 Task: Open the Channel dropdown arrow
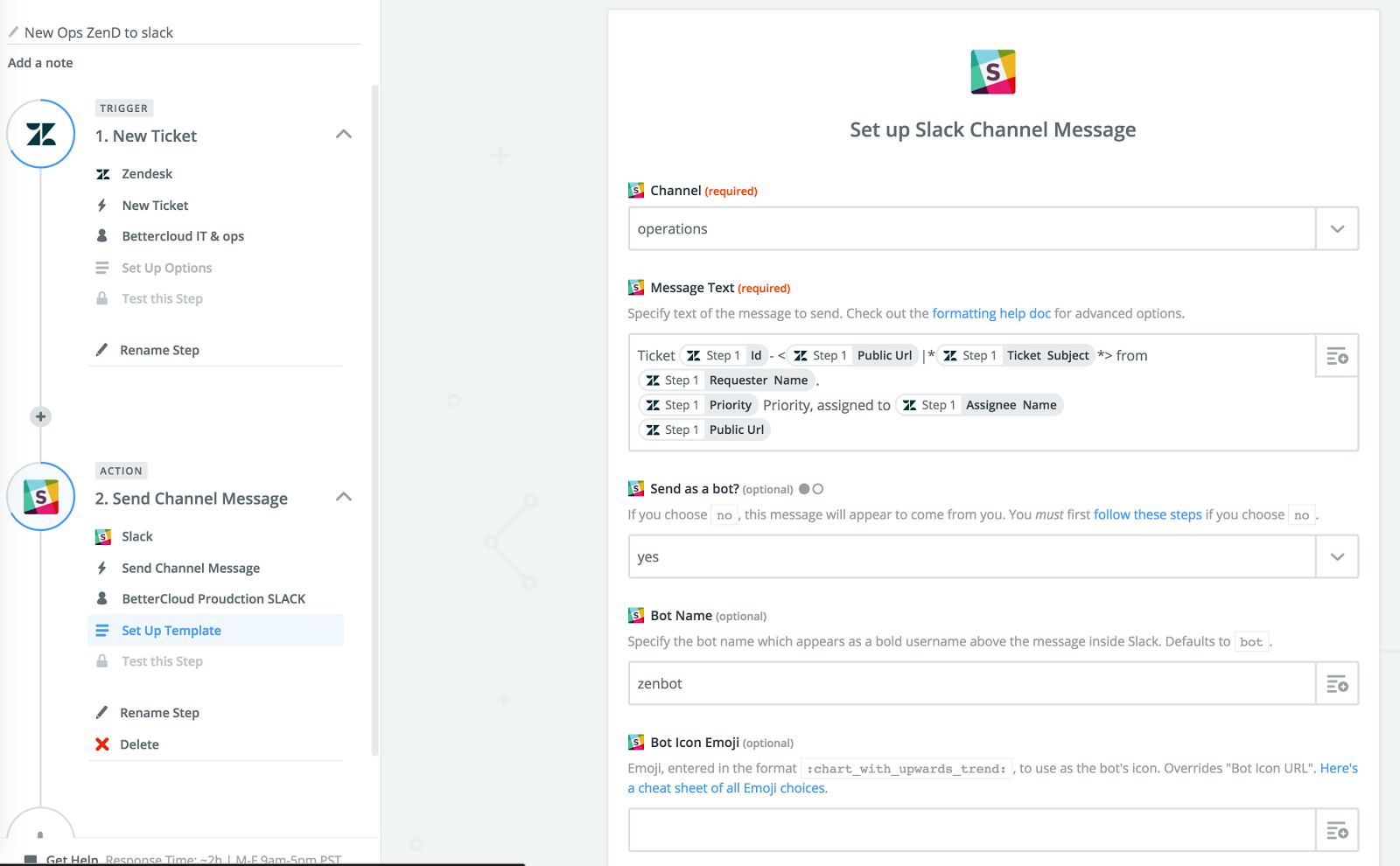pos(1337,229)
